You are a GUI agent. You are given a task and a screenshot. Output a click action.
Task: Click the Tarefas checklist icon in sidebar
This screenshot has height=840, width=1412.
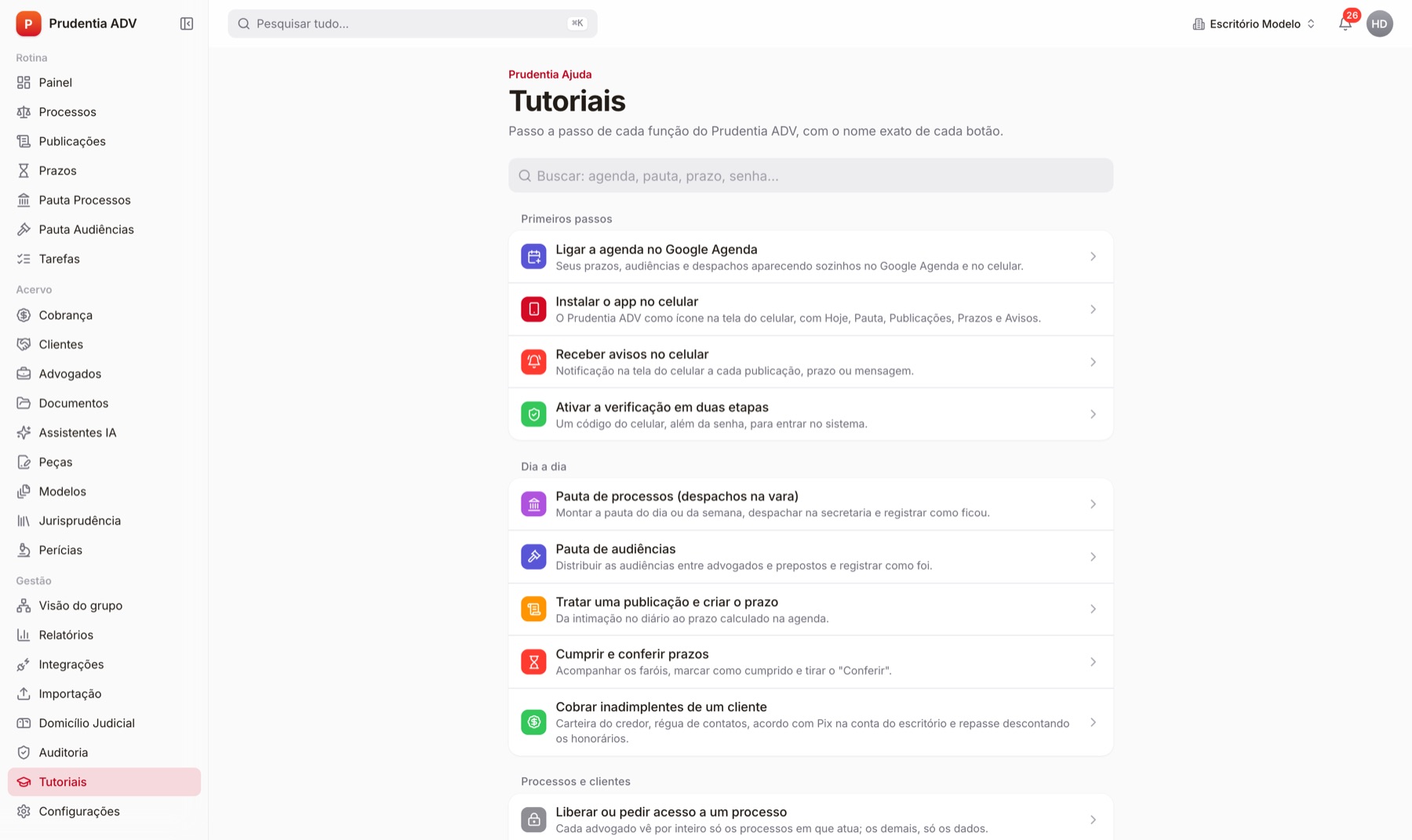tap(24, 259)
